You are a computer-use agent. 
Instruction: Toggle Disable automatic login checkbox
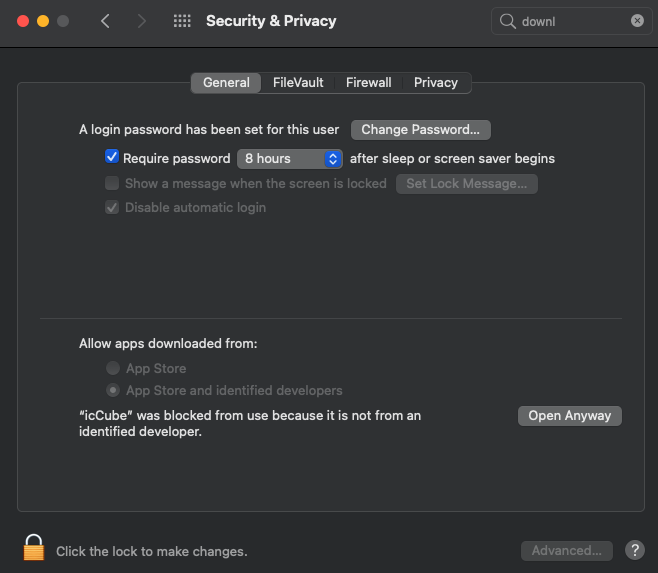(113, 208)
